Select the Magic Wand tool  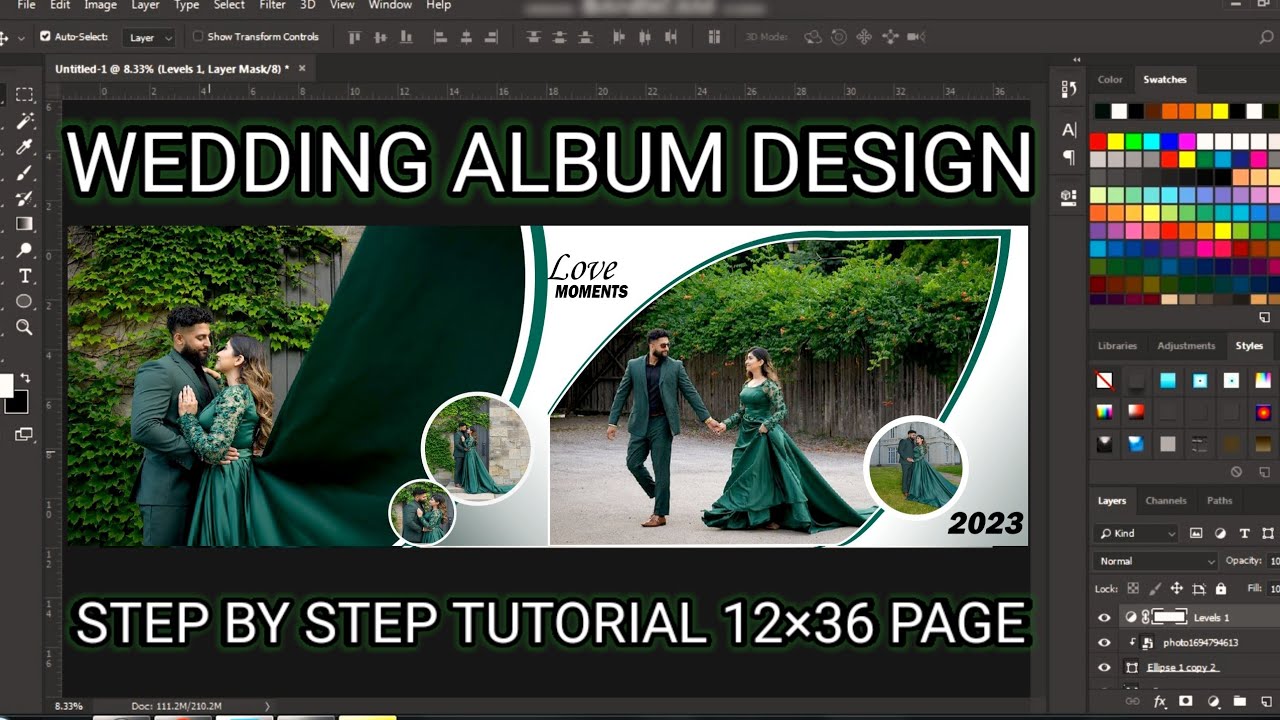pos(24,121)
